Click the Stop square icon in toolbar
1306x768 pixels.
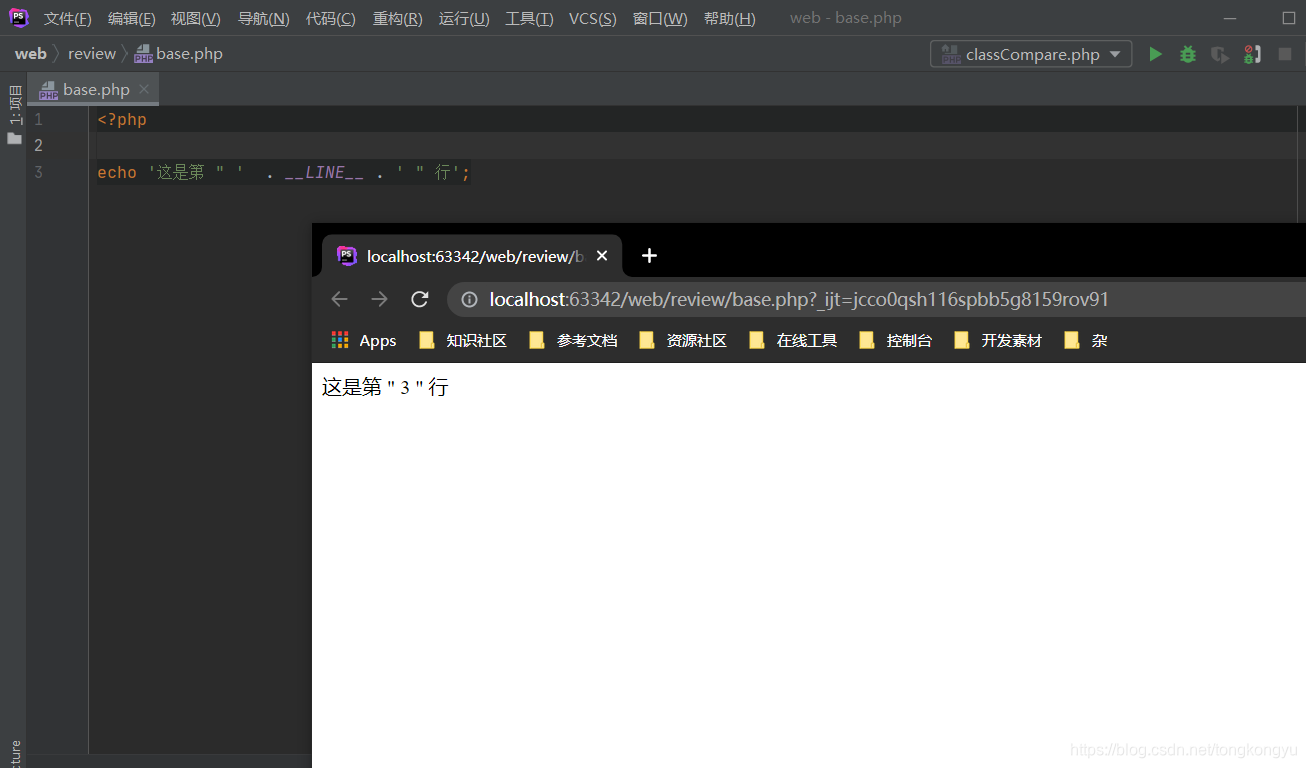[1285, 54]
